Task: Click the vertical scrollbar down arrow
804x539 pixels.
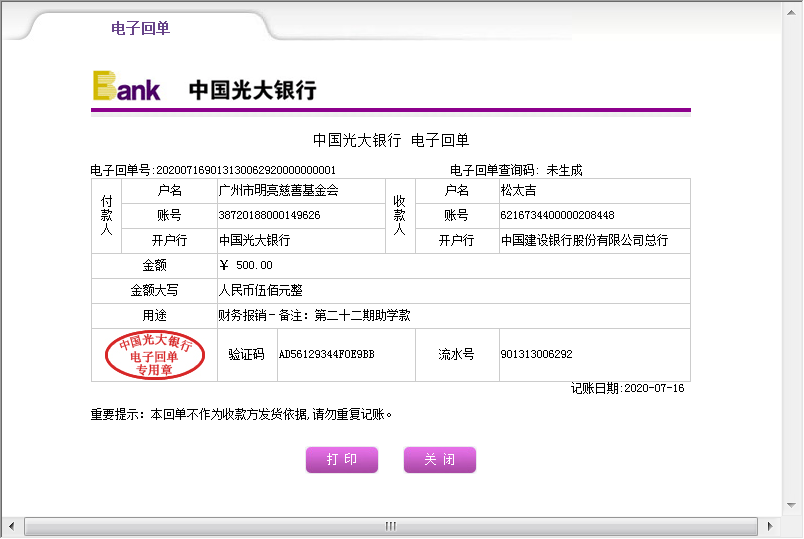Action: pyautogui.click(x=791, y=505)
